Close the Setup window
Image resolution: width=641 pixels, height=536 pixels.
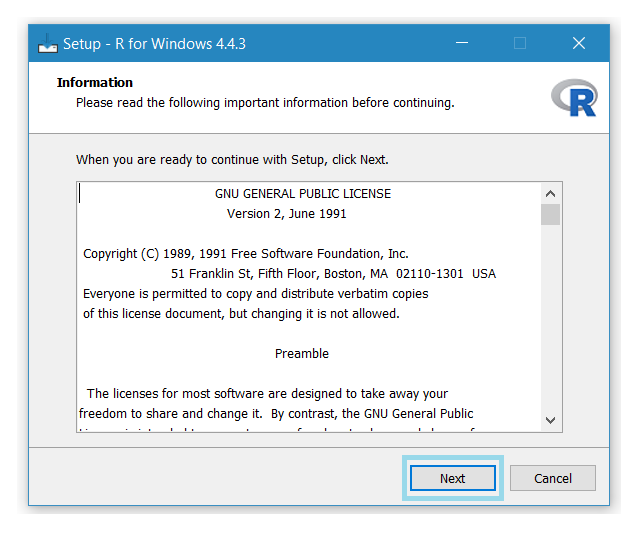click(x=579, y=43)
